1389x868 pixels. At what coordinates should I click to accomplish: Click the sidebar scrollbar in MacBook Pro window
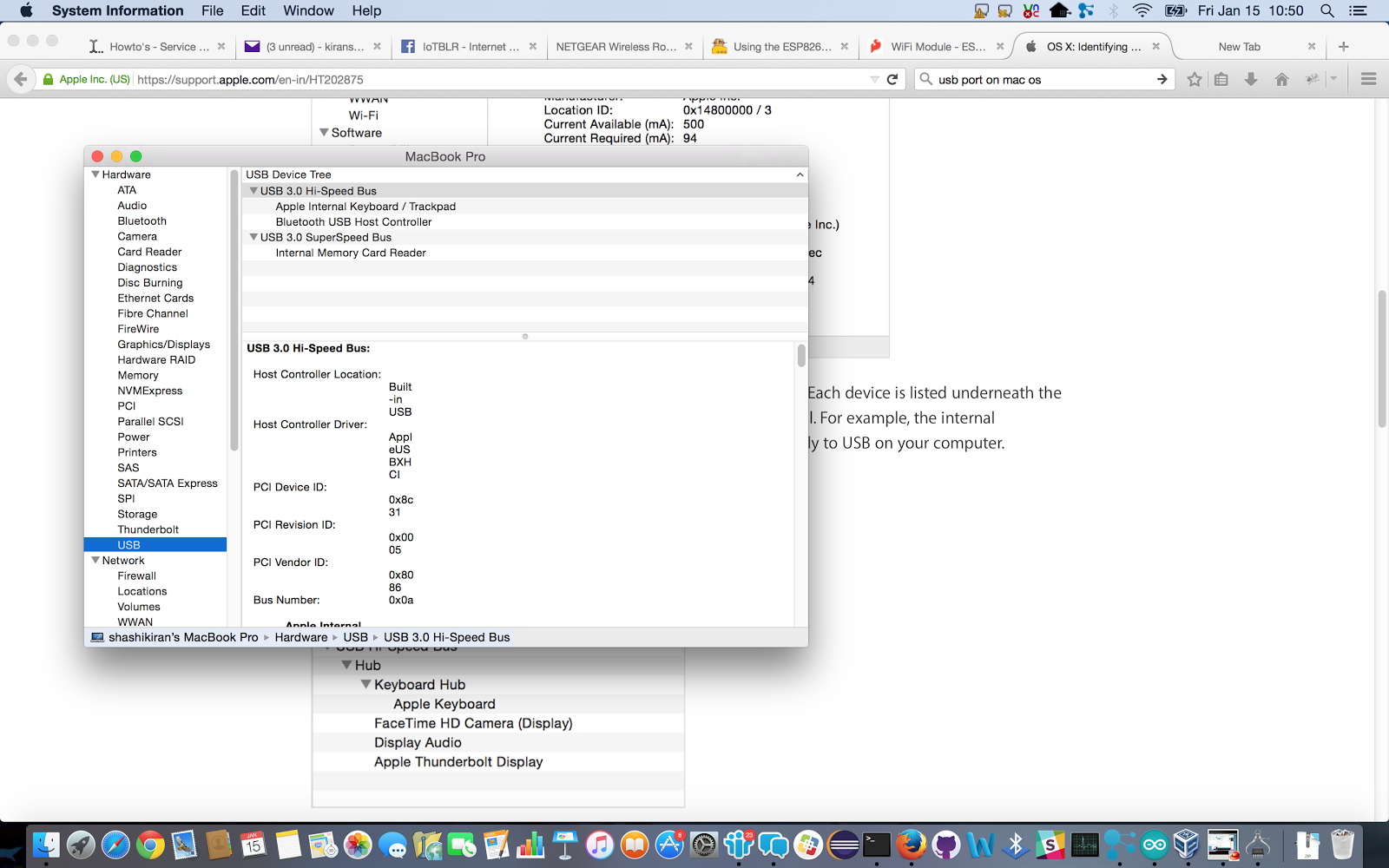234,310
